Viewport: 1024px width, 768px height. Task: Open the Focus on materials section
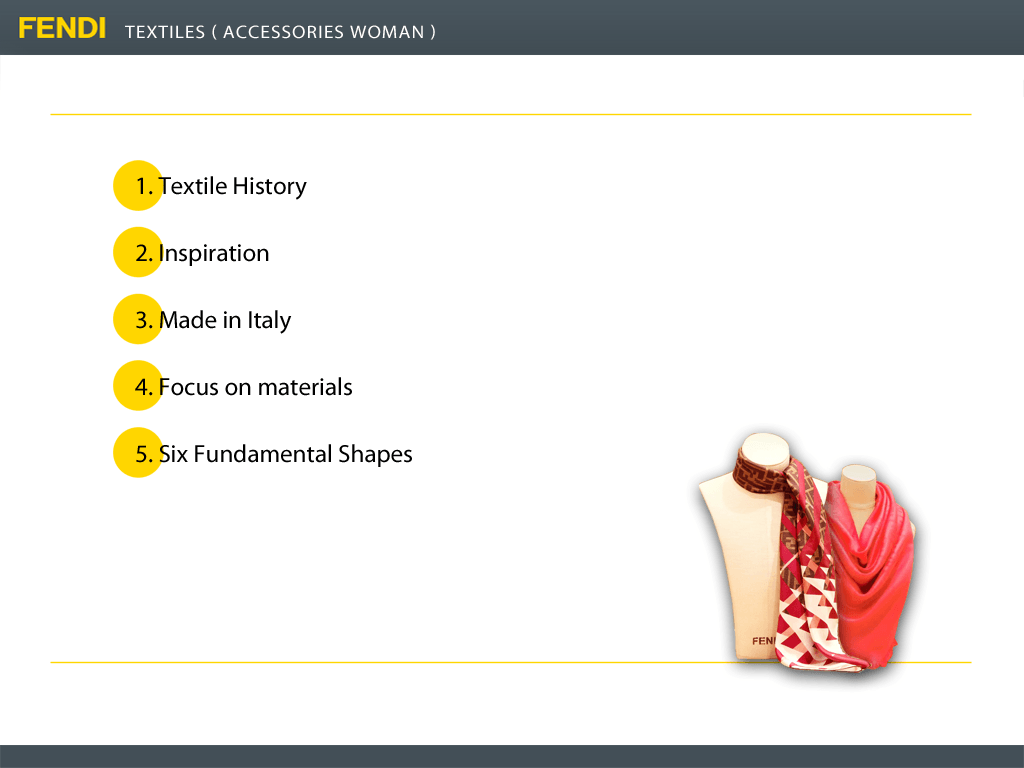(x=255, y=387)
